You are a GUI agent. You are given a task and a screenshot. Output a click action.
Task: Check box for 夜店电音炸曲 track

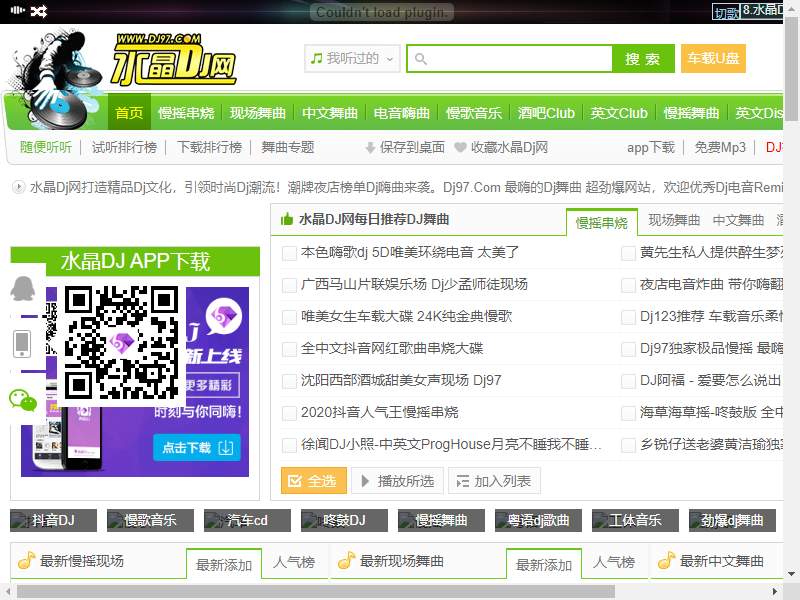coord(628,285)
